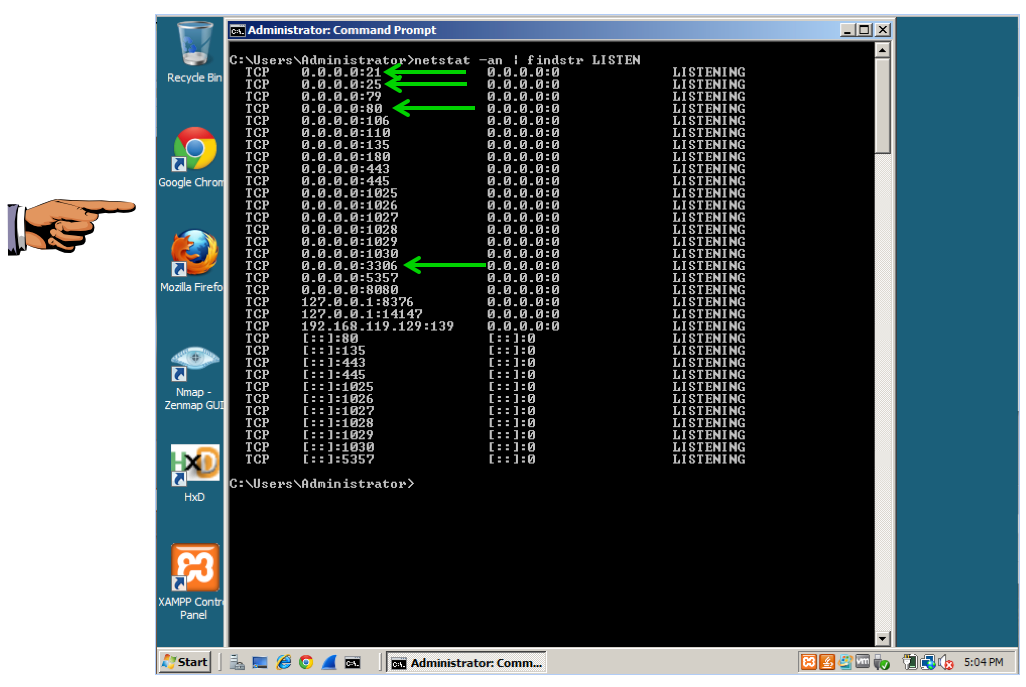Viewport: 1026px width, 687px height.
Task: Select the HxD hex editor desktop shortcut
Action: 194,473
